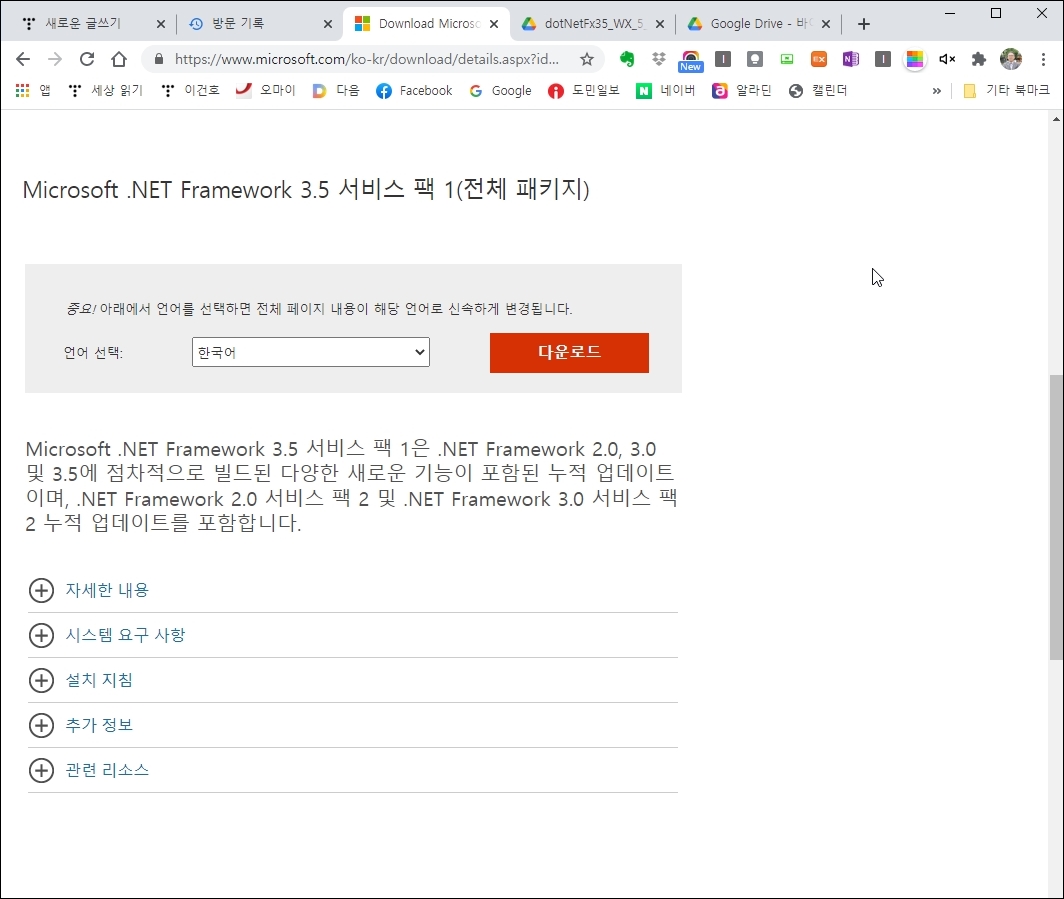The height and width of the screenshot is (899, 1064).
Task: View site info via the lock icon
Action: click(159, 59)
